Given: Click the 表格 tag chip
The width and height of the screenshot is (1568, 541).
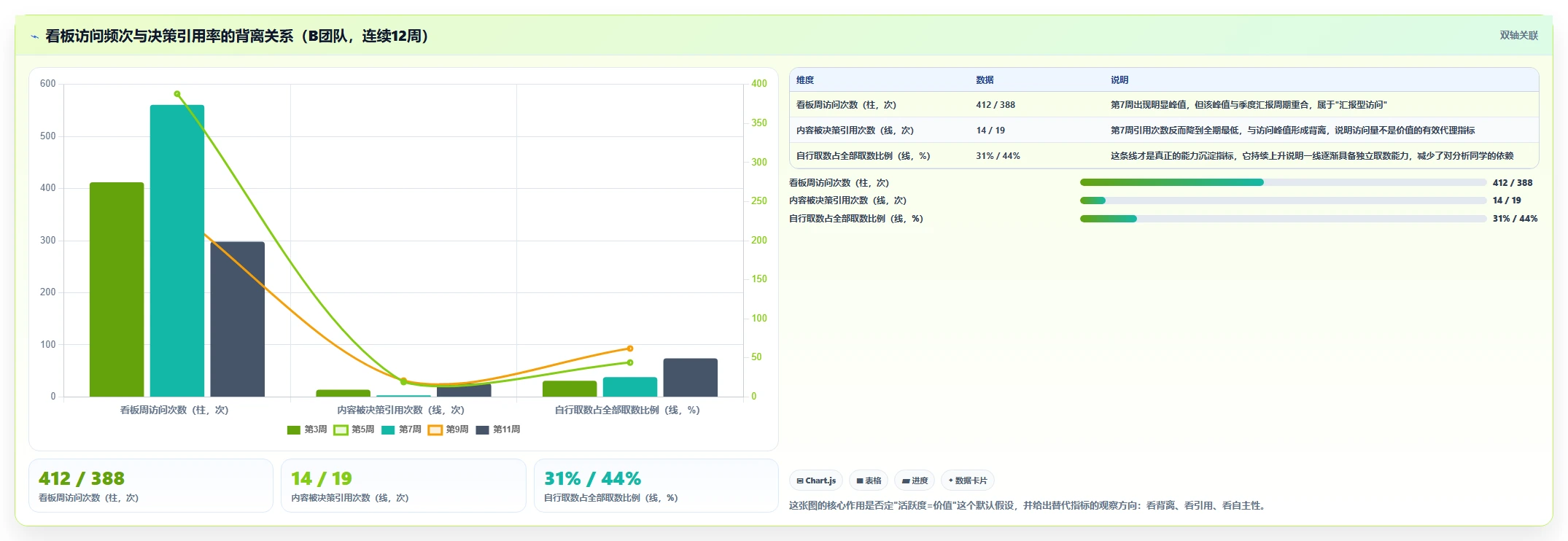Looking at the screenshot, I should [869, 480].
